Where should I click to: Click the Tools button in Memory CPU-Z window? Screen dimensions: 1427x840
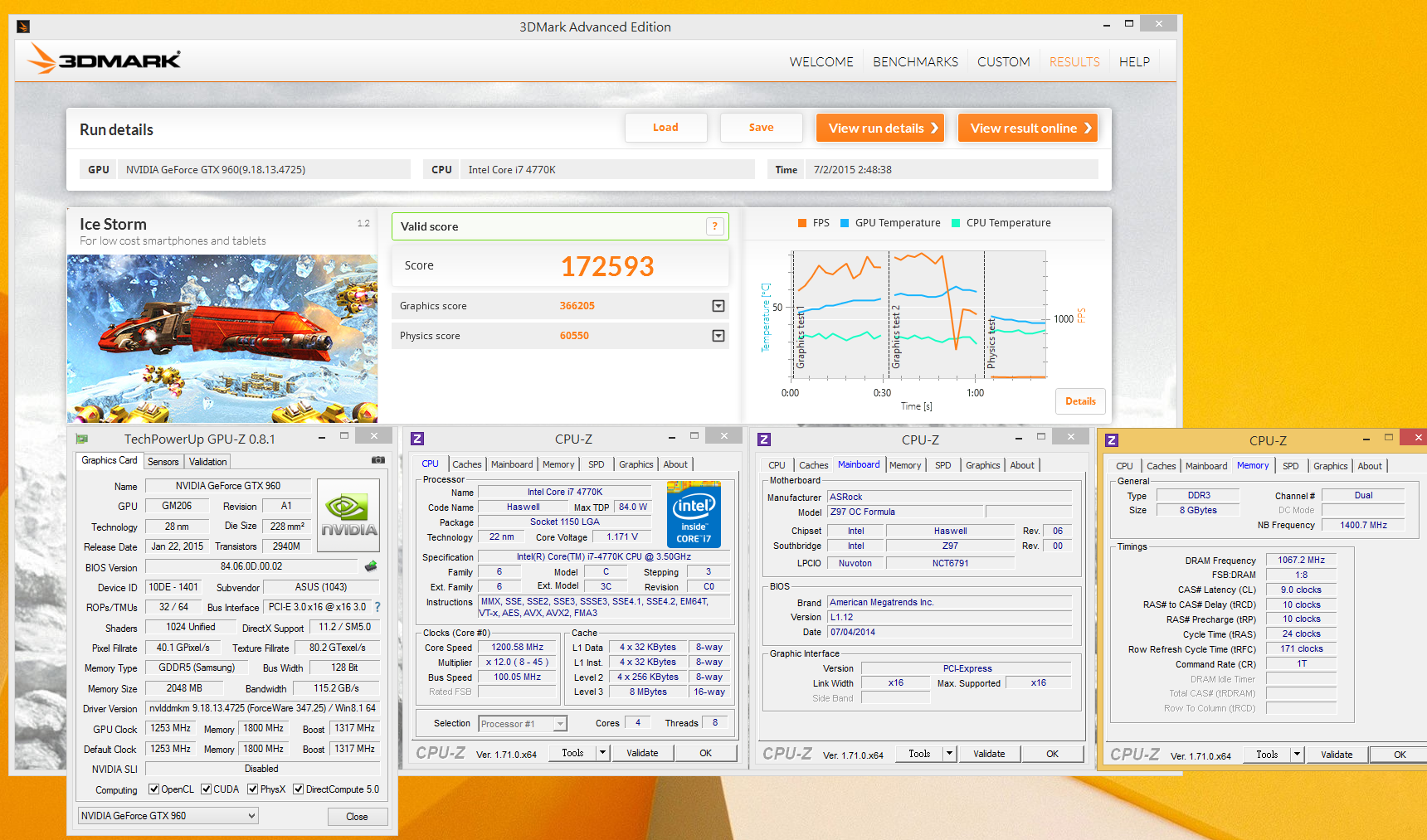tap(1267, 755)
